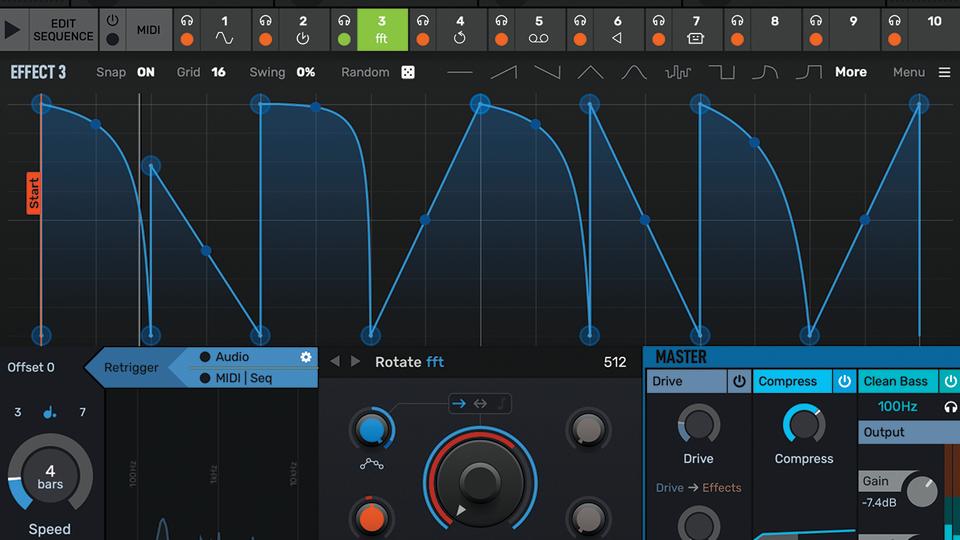Expand More shape presets
The height and width of the screenshot is (540, 960).
(x=851, y=73)
